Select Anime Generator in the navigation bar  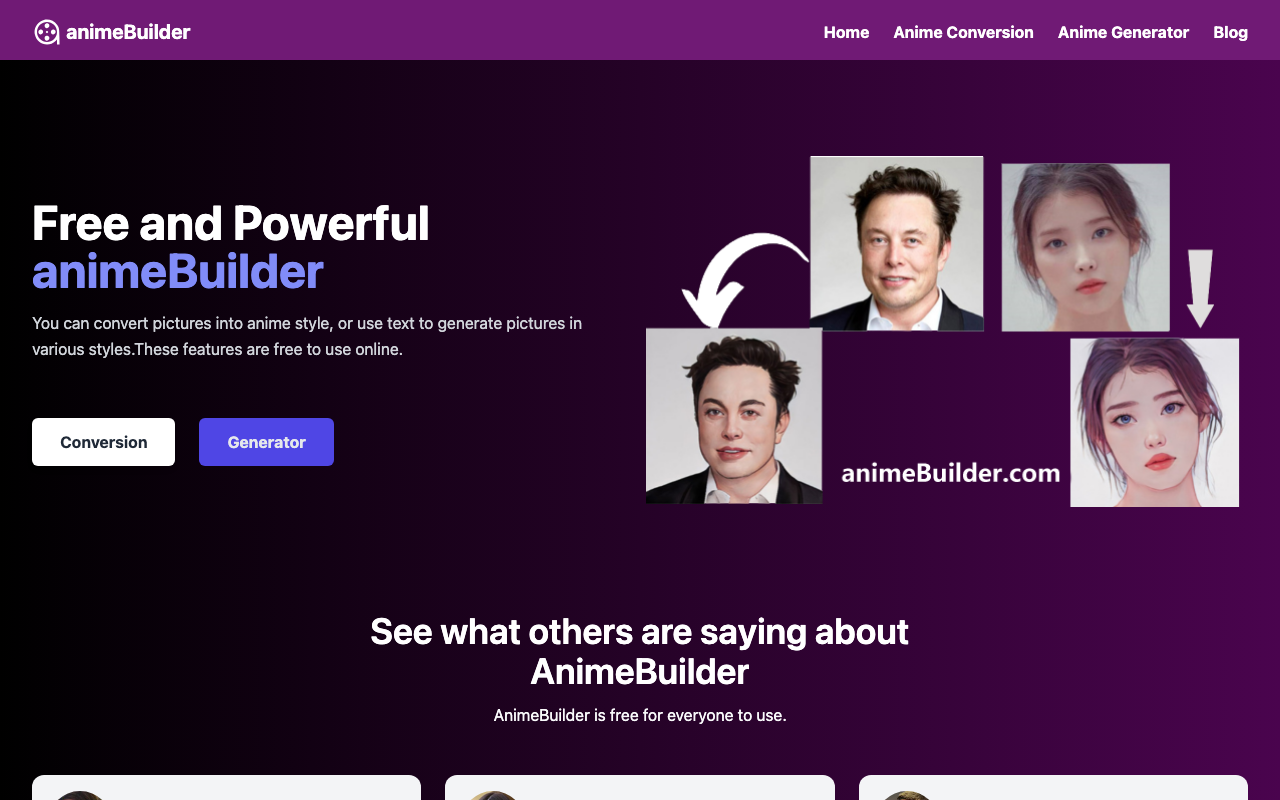[x=1123, y=32]
